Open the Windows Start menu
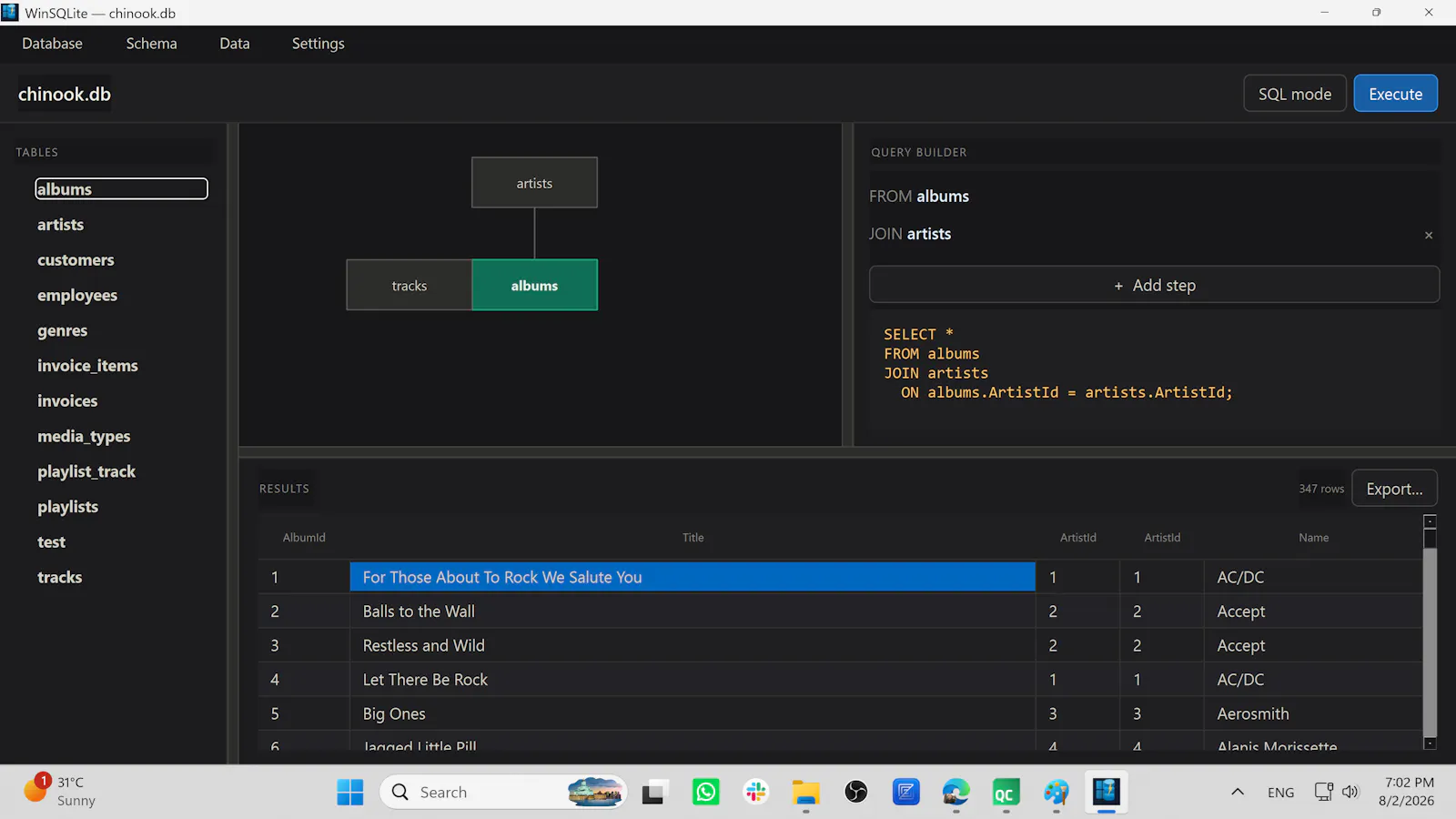 coord(350,792)
